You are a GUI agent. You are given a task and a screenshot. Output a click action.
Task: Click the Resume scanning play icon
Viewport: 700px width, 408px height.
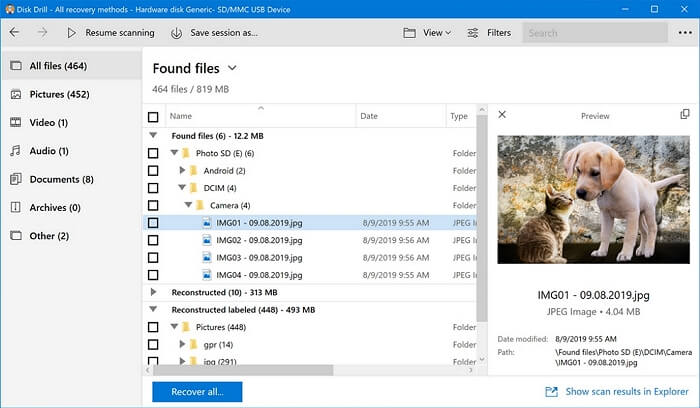(71, 33)
